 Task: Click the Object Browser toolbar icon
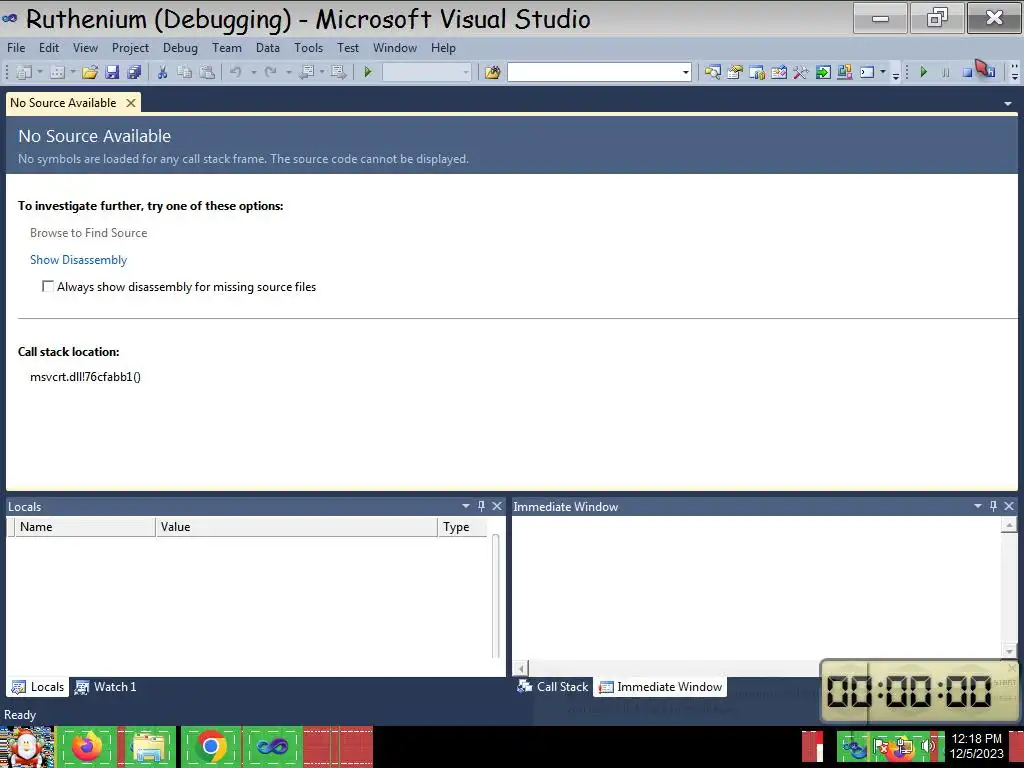click(x=757, y=72)
